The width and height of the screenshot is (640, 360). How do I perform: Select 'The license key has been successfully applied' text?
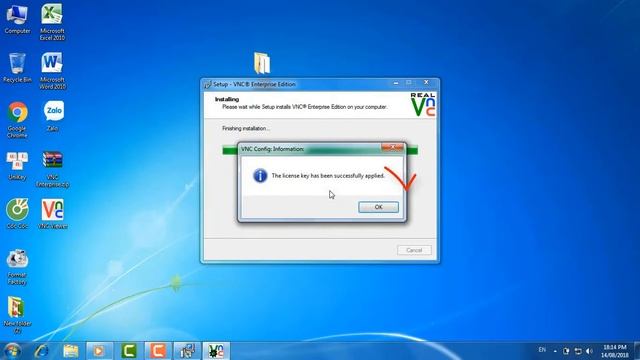328,176
